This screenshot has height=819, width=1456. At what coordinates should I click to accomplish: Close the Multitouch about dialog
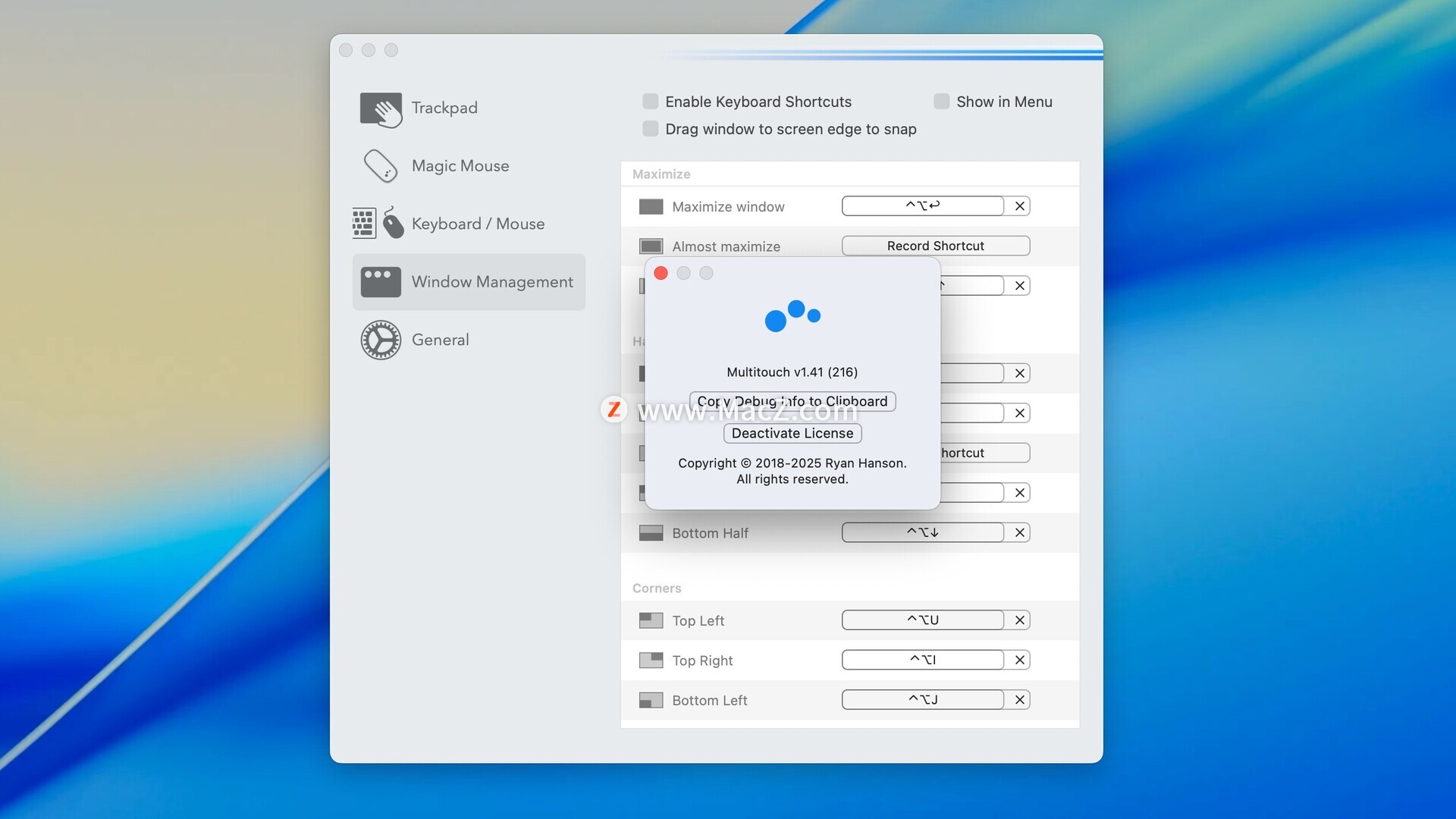[661, 273]
